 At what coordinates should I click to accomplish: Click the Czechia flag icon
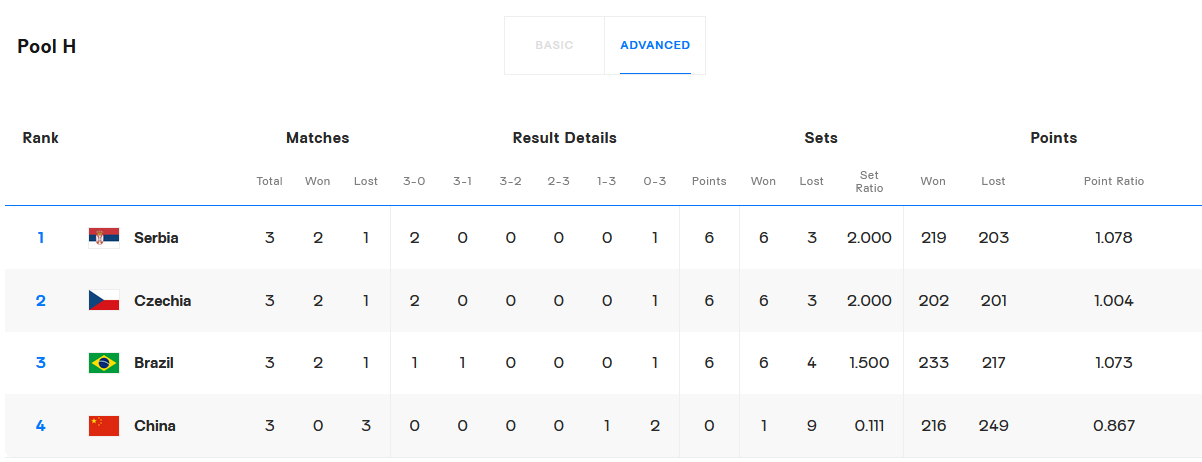104,301
